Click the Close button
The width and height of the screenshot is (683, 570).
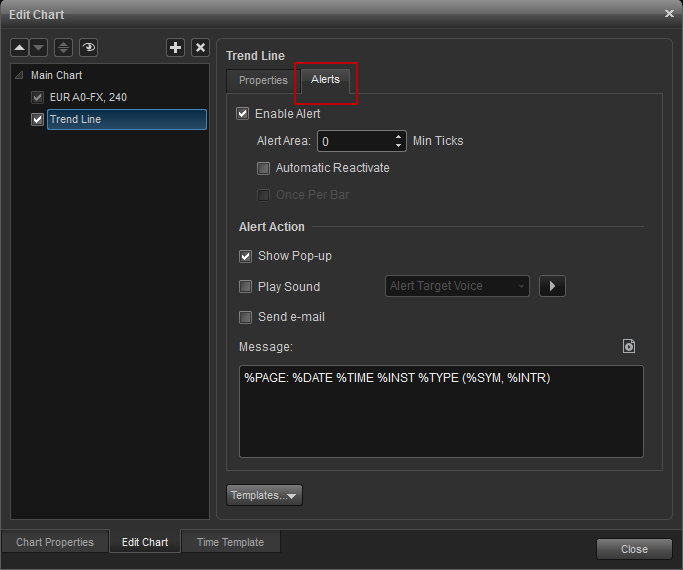(x=634, y=549)
